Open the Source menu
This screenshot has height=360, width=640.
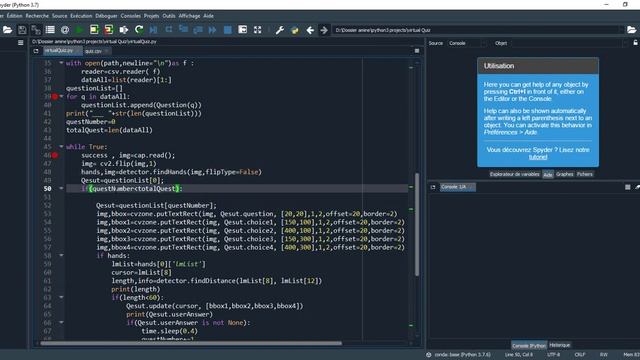click(x=59, y=16)
